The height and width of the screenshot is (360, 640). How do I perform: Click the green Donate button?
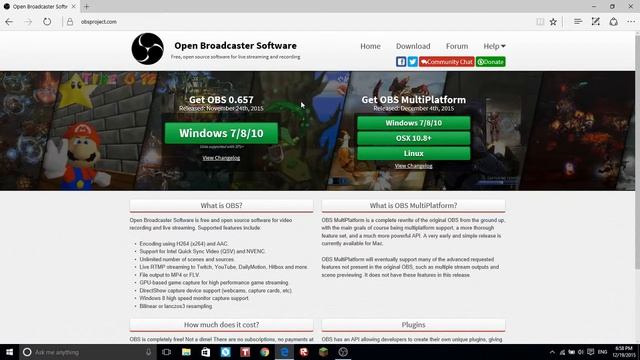(491, 62)
